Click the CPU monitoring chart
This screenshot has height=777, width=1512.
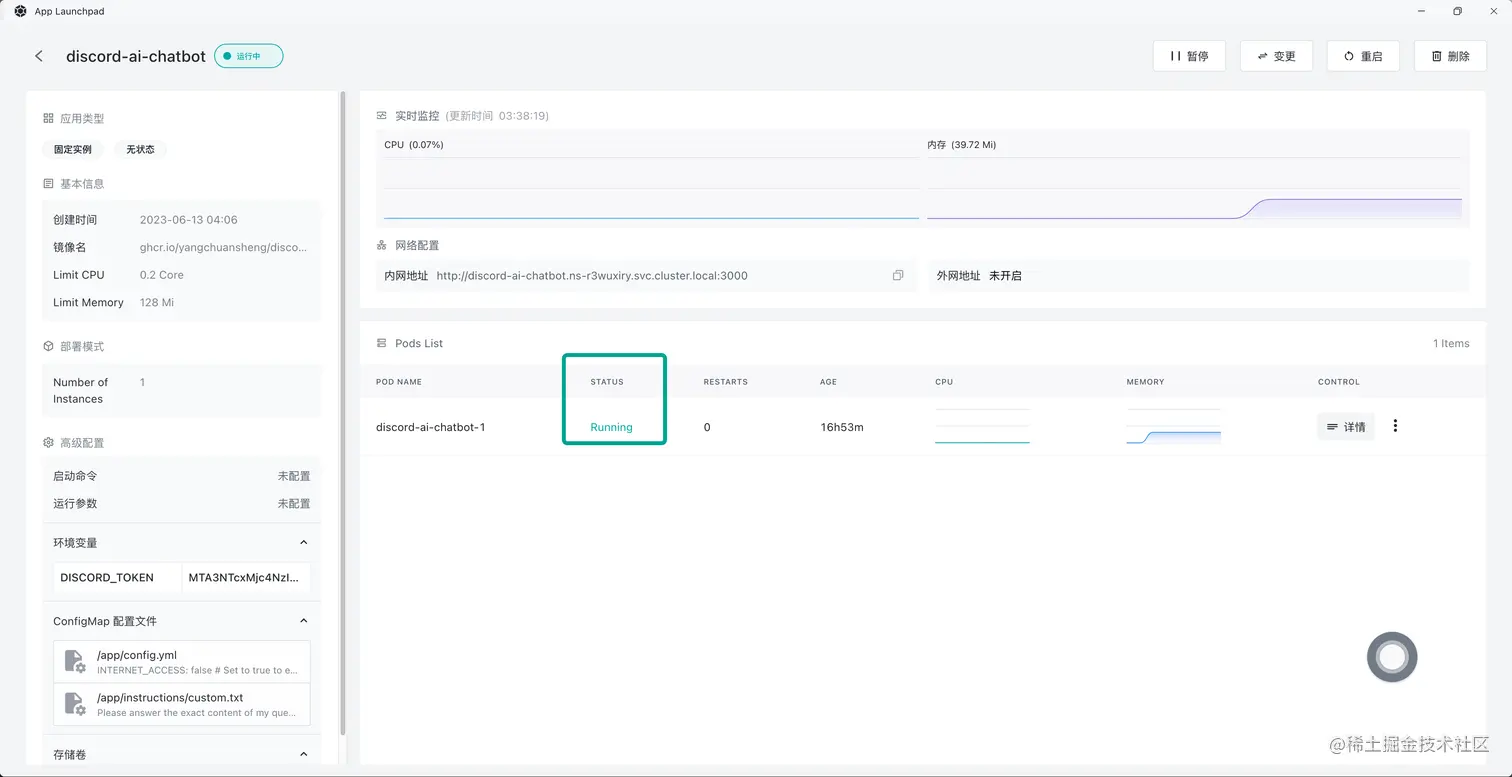[x=651, y=189]
